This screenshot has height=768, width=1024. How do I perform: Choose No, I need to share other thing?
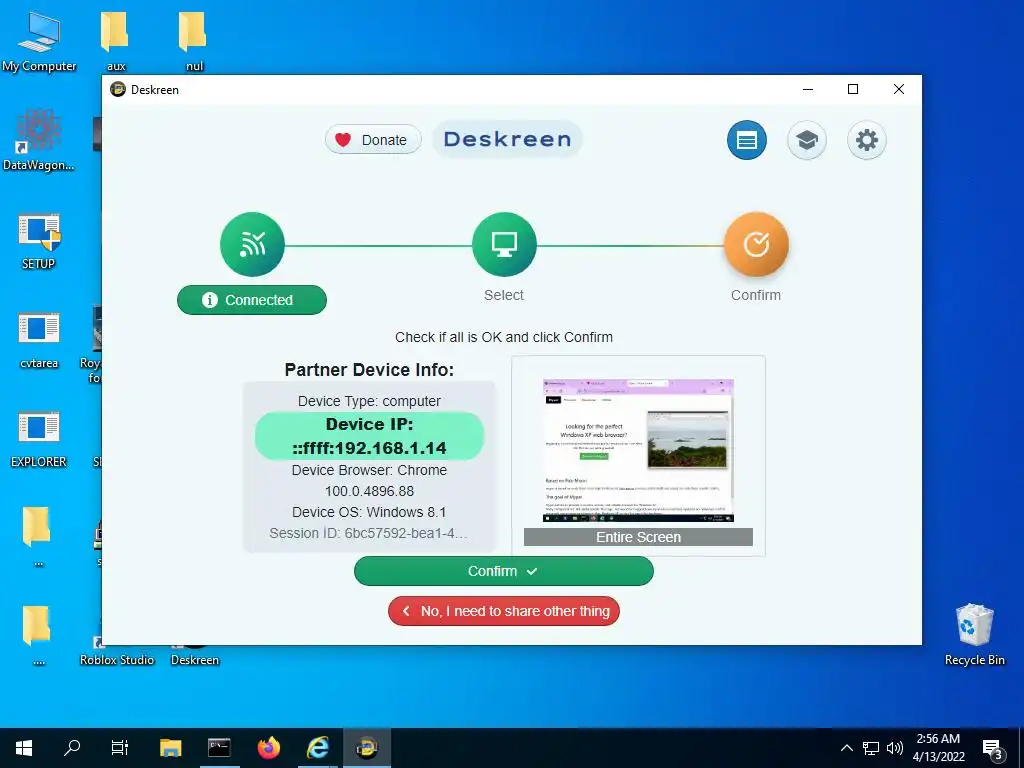504,611
